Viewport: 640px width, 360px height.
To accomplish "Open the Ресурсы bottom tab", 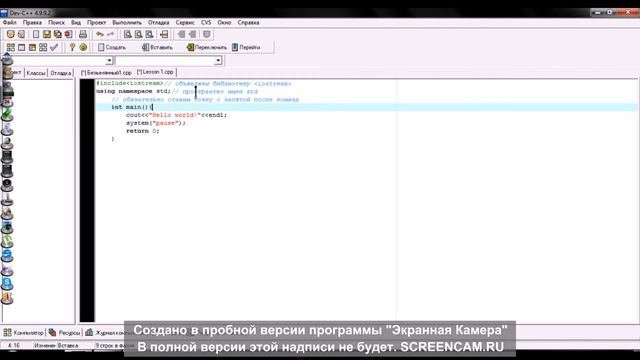I will click(64, 333).
